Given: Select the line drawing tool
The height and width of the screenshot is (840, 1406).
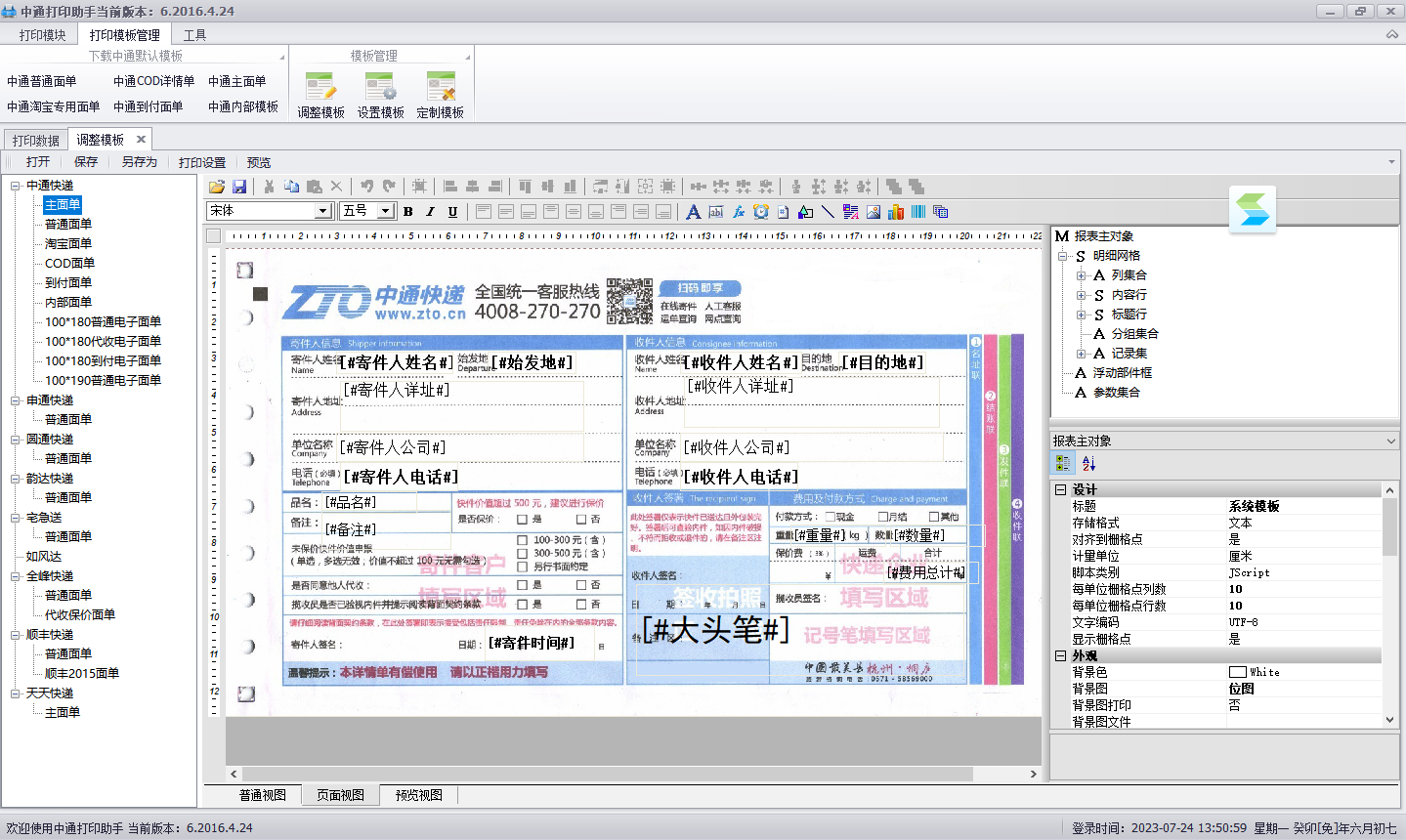Looking at the screenshot, I should [828, 211].
